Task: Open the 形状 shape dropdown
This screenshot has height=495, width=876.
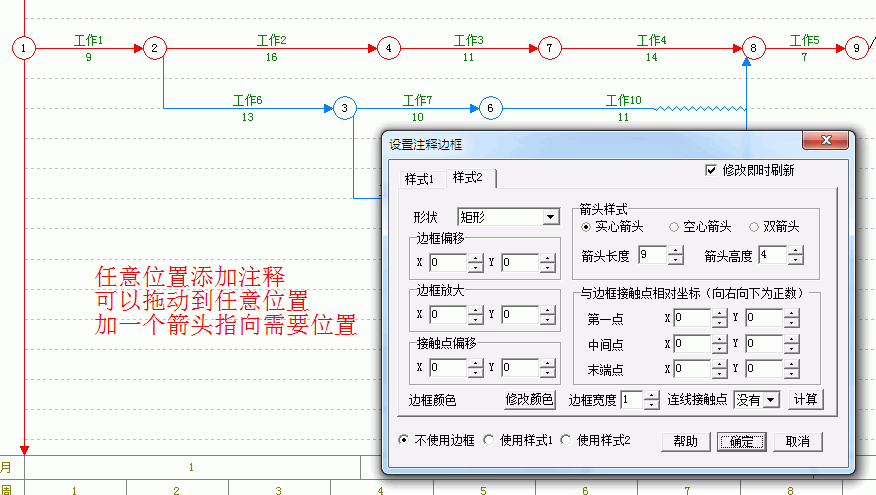Action: click(550, 217)
